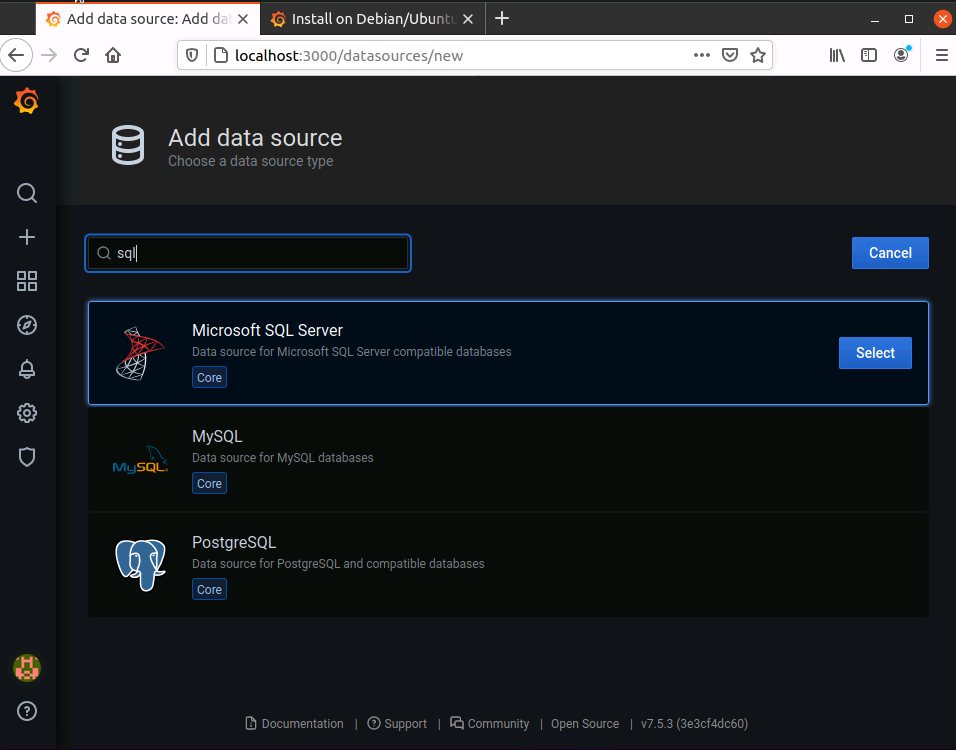956x750 pixels.
Task: Click PostgreSQL compatible databases description text
Action: point(338,564)
